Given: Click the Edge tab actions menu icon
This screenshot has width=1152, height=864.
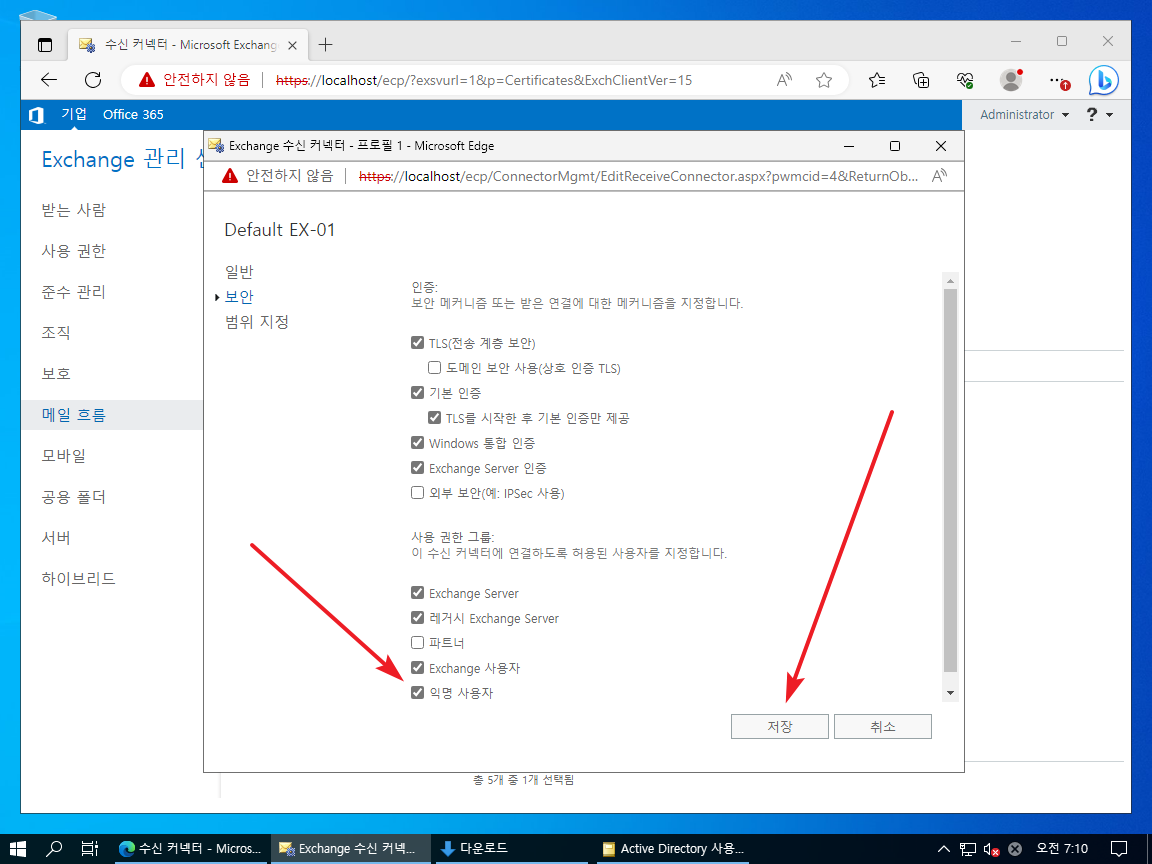Looking at the screenshot, I should click(x=45, y=45).
